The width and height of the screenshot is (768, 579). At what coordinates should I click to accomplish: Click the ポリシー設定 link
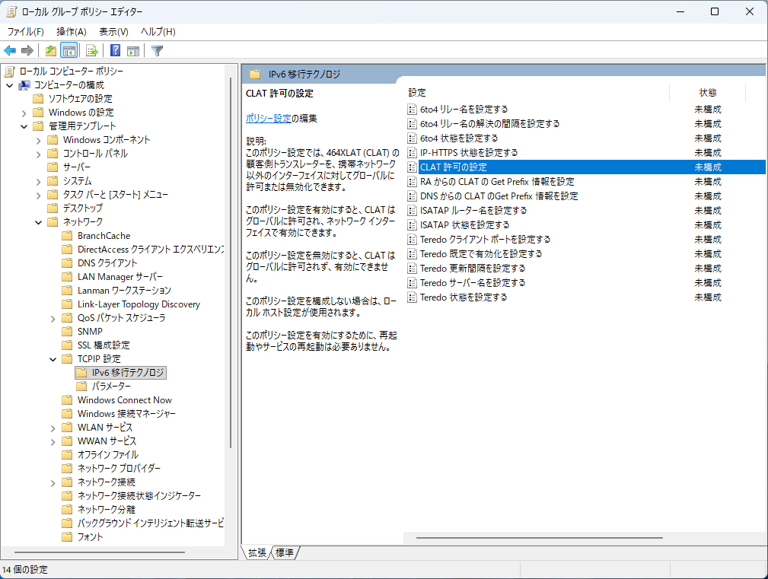[x=268, y=118]
